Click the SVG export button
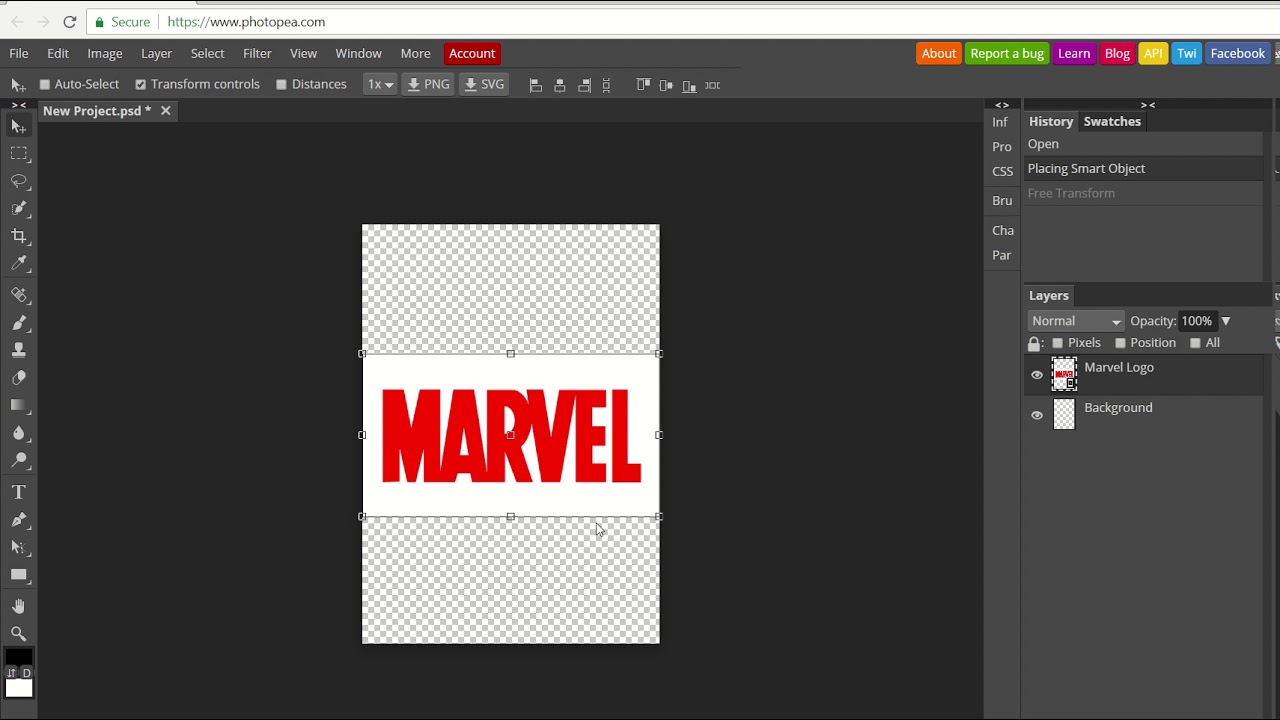Screen dimensions: 1280x720 484,85
